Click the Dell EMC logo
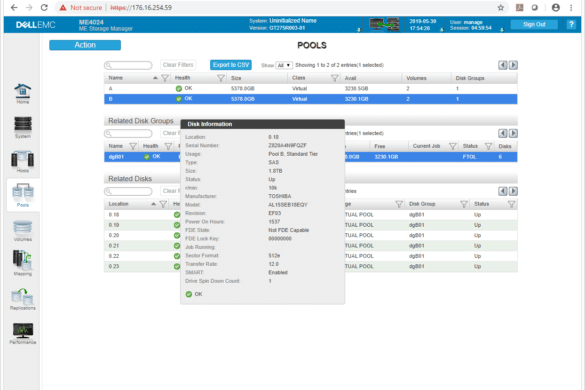 coord(35,25)
